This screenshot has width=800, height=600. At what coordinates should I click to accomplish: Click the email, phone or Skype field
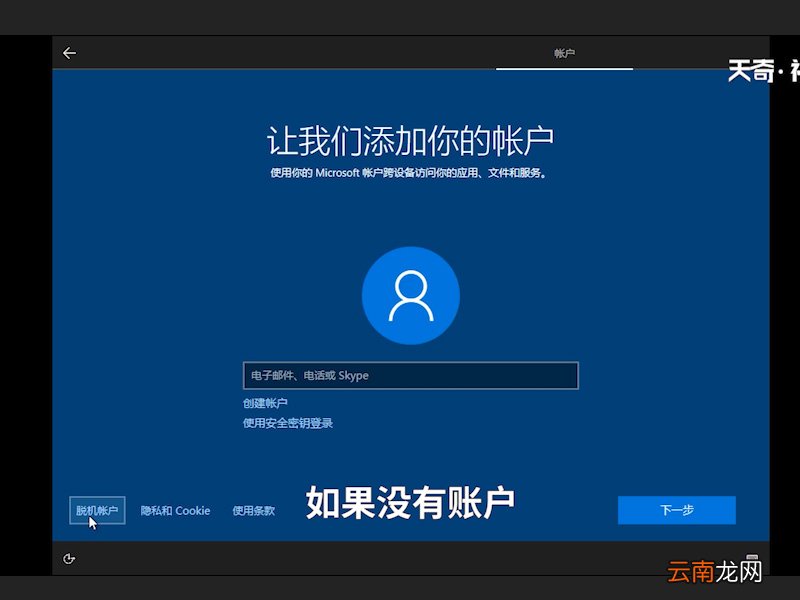click(411, 376)
